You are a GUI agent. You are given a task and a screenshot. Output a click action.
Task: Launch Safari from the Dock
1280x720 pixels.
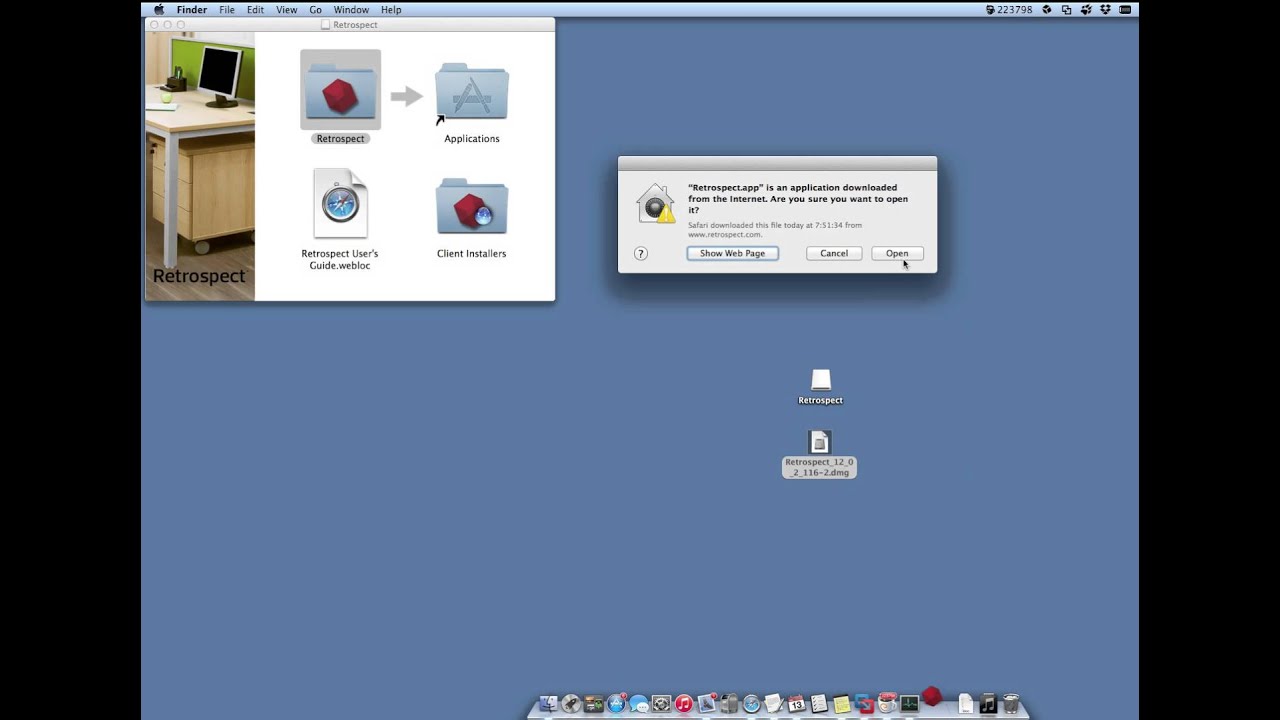click(x=752, y=704)
